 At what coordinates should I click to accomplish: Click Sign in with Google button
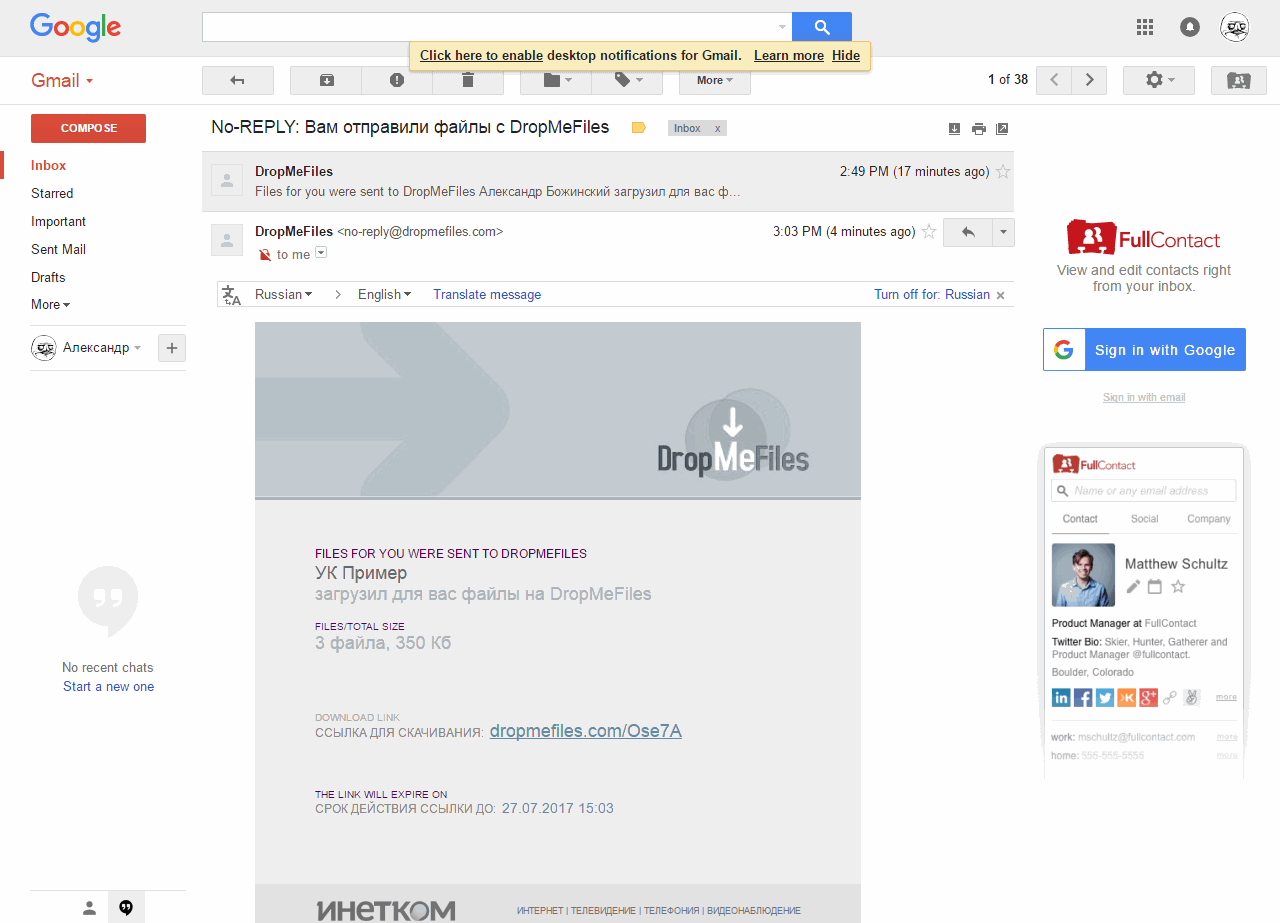pyautogui.click(x=1144, y=350)
